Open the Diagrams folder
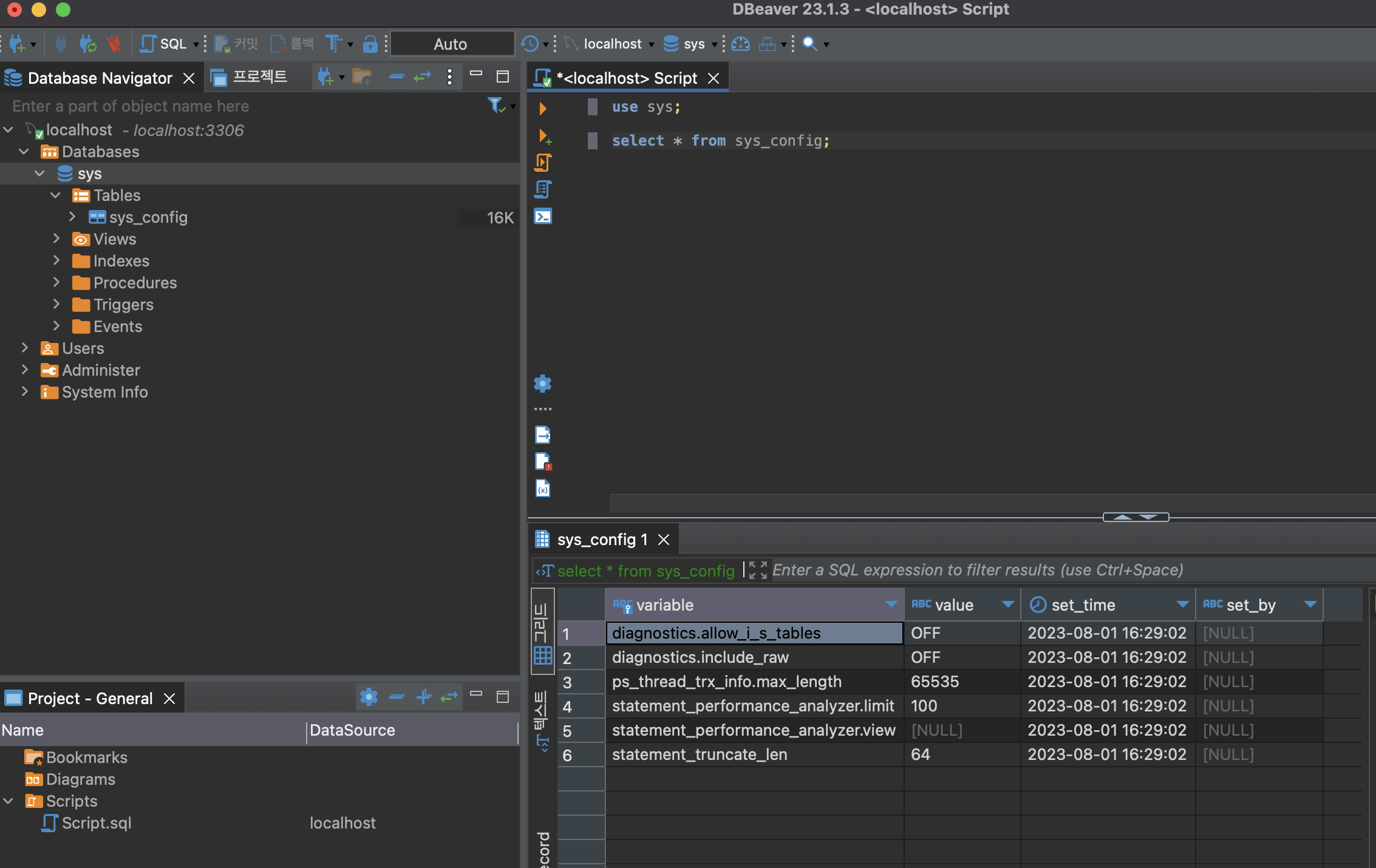This screenshot has height=868, width=1376. (x=70, y=779)
